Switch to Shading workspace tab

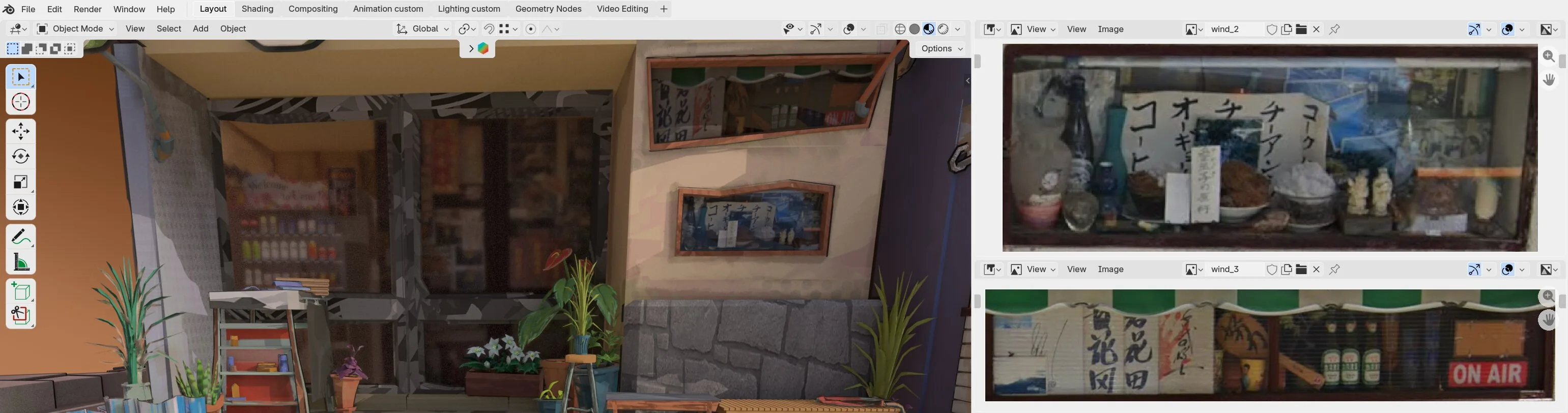258,9
